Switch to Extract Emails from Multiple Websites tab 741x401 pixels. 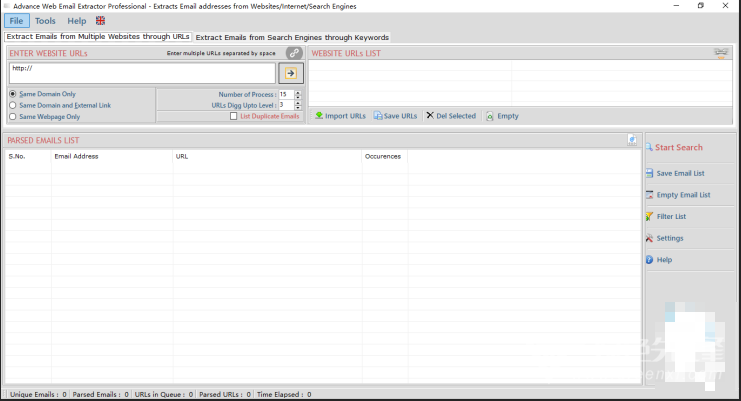pos(98,36)
